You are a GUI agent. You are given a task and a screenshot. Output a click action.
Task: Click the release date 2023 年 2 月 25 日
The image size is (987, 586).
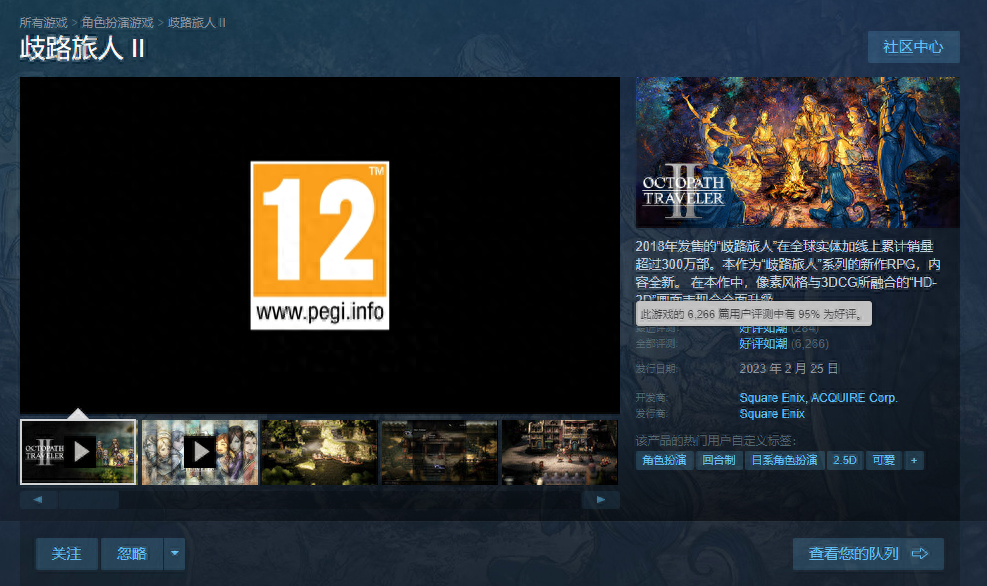click(x=789, y=368)
